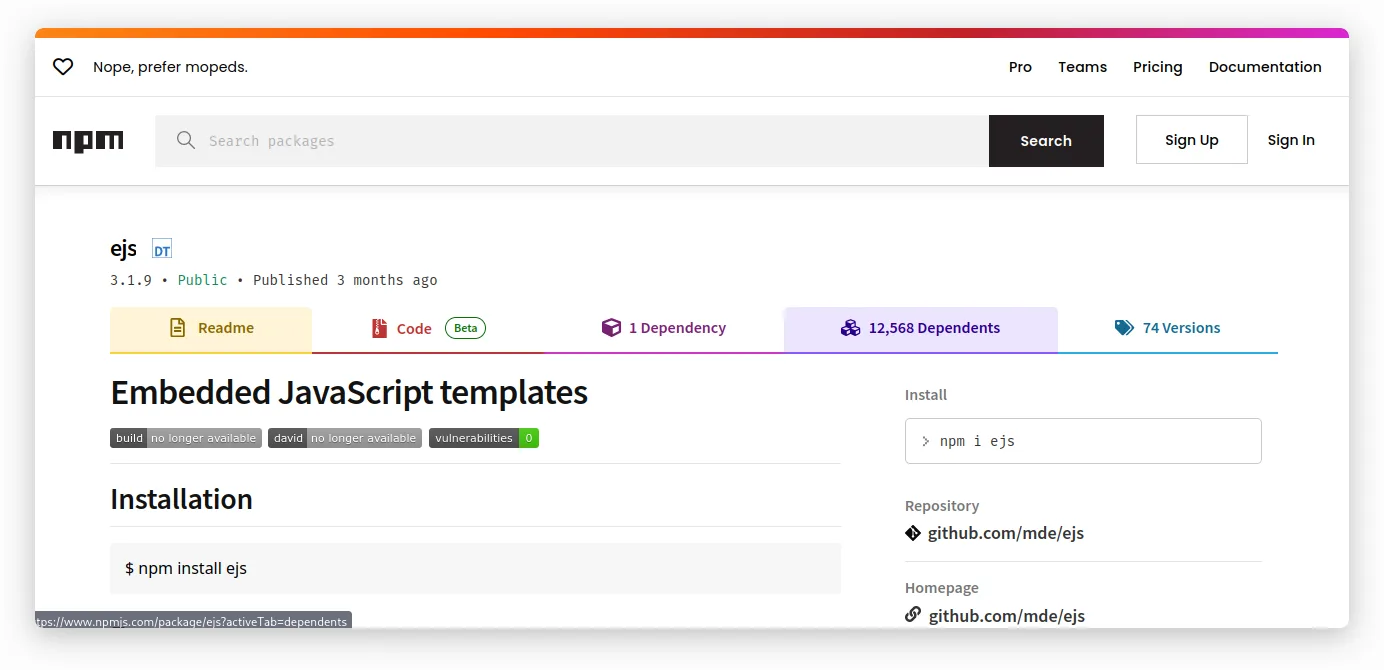The image size is (1384, 670).
Task: Open the Documentation link in header
Action: (1265, 67)
